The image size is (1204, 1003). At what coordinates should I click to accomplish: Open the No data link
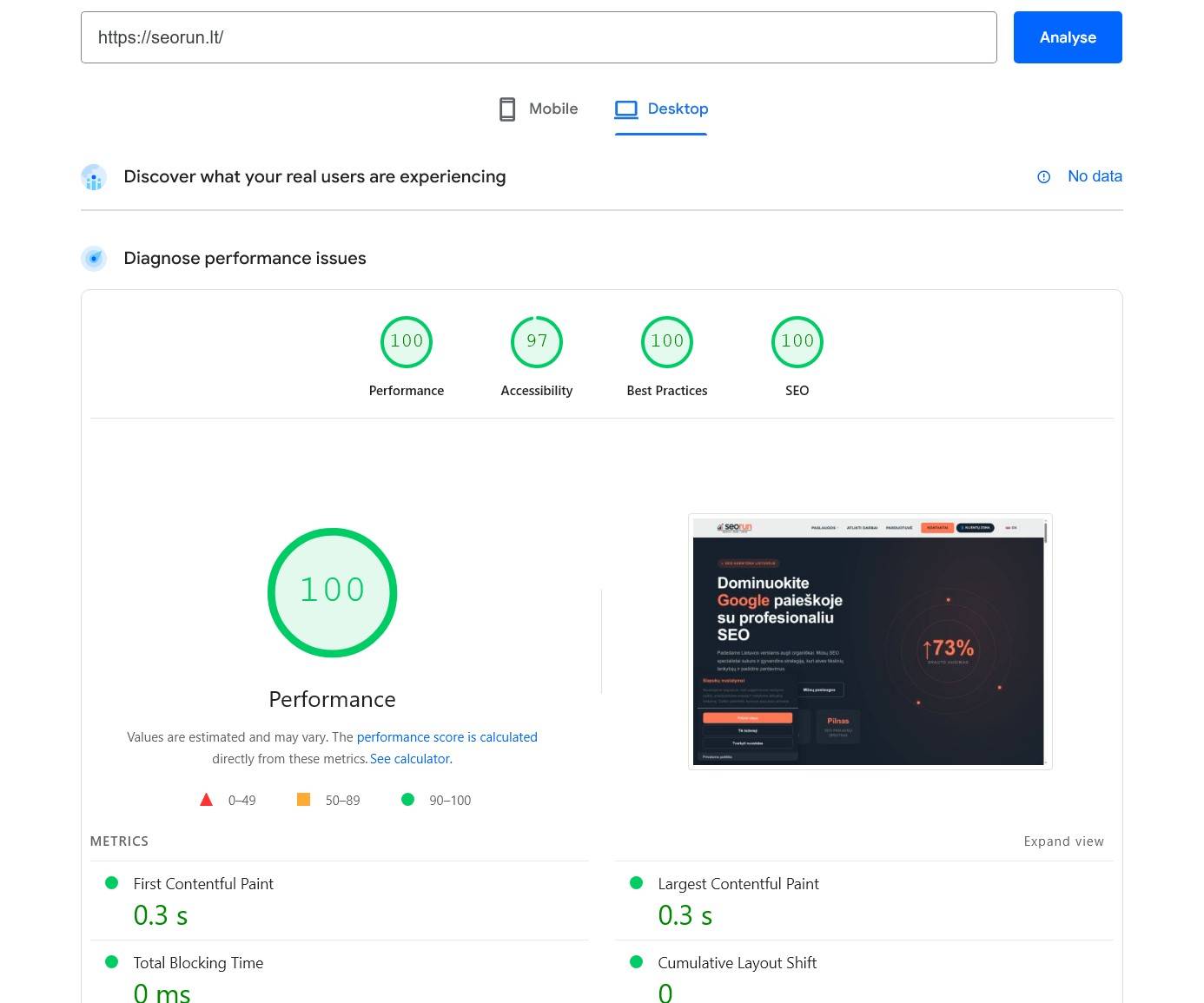1095,176
